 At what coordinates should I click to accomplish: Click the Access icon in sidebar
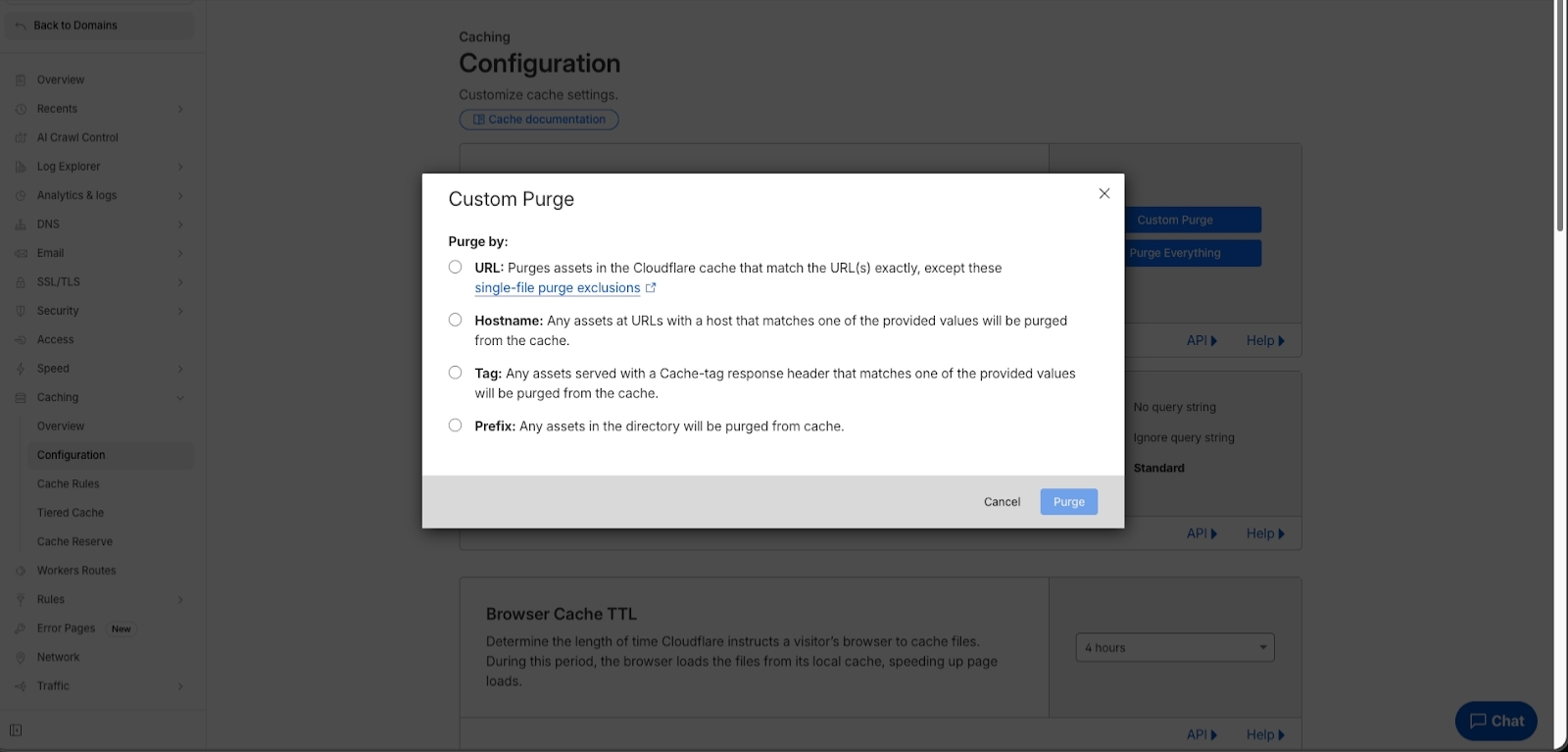(21, 340)
